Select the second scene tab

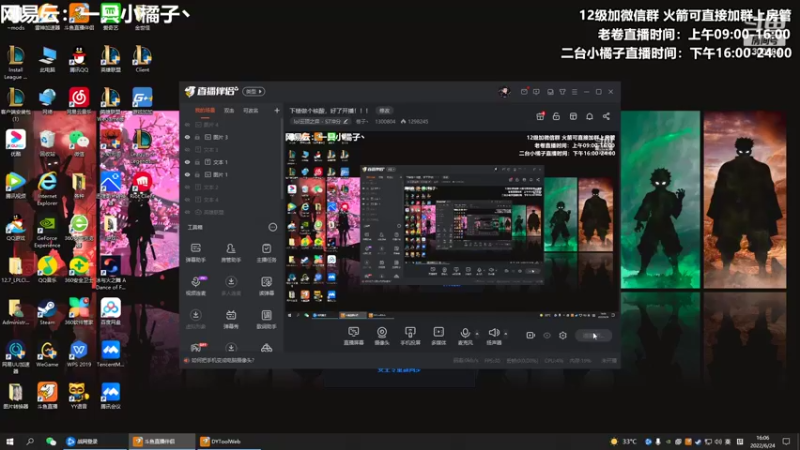(x=229, y=110)
